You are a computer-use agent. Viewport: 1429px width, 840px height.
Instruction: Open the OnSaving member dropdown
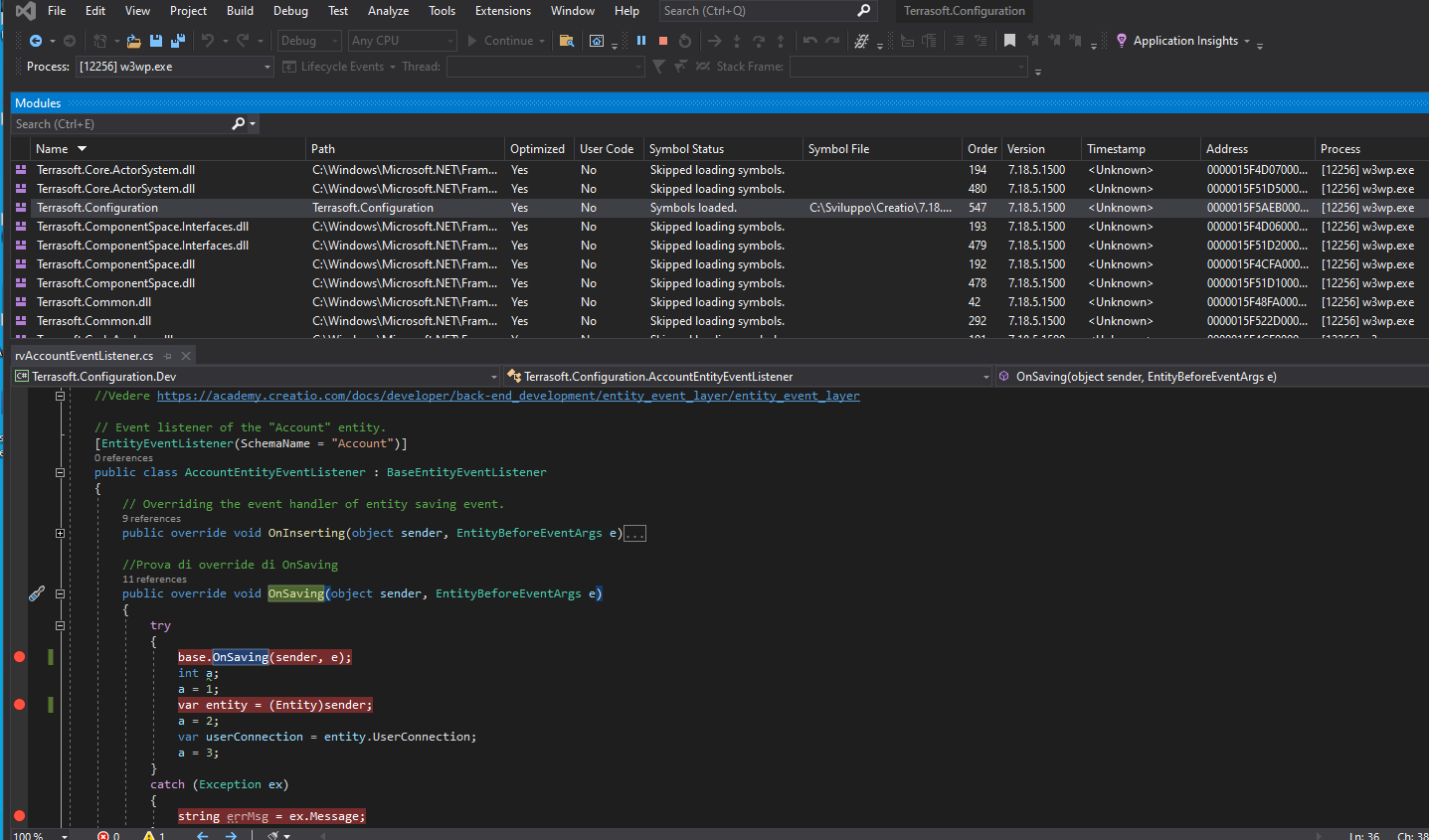1211,377
